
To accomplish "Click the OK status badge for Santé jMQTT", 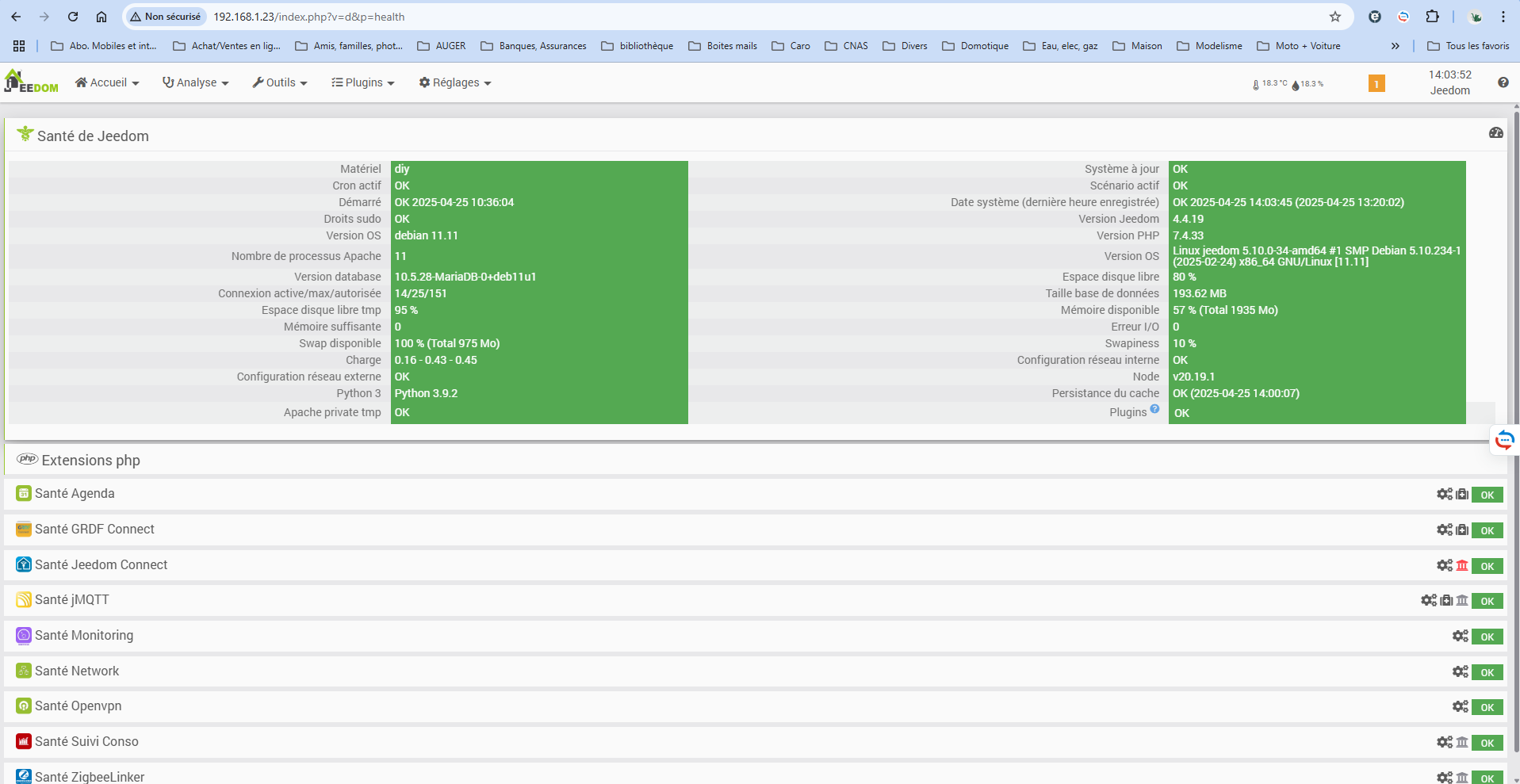I will point(1487,601).
